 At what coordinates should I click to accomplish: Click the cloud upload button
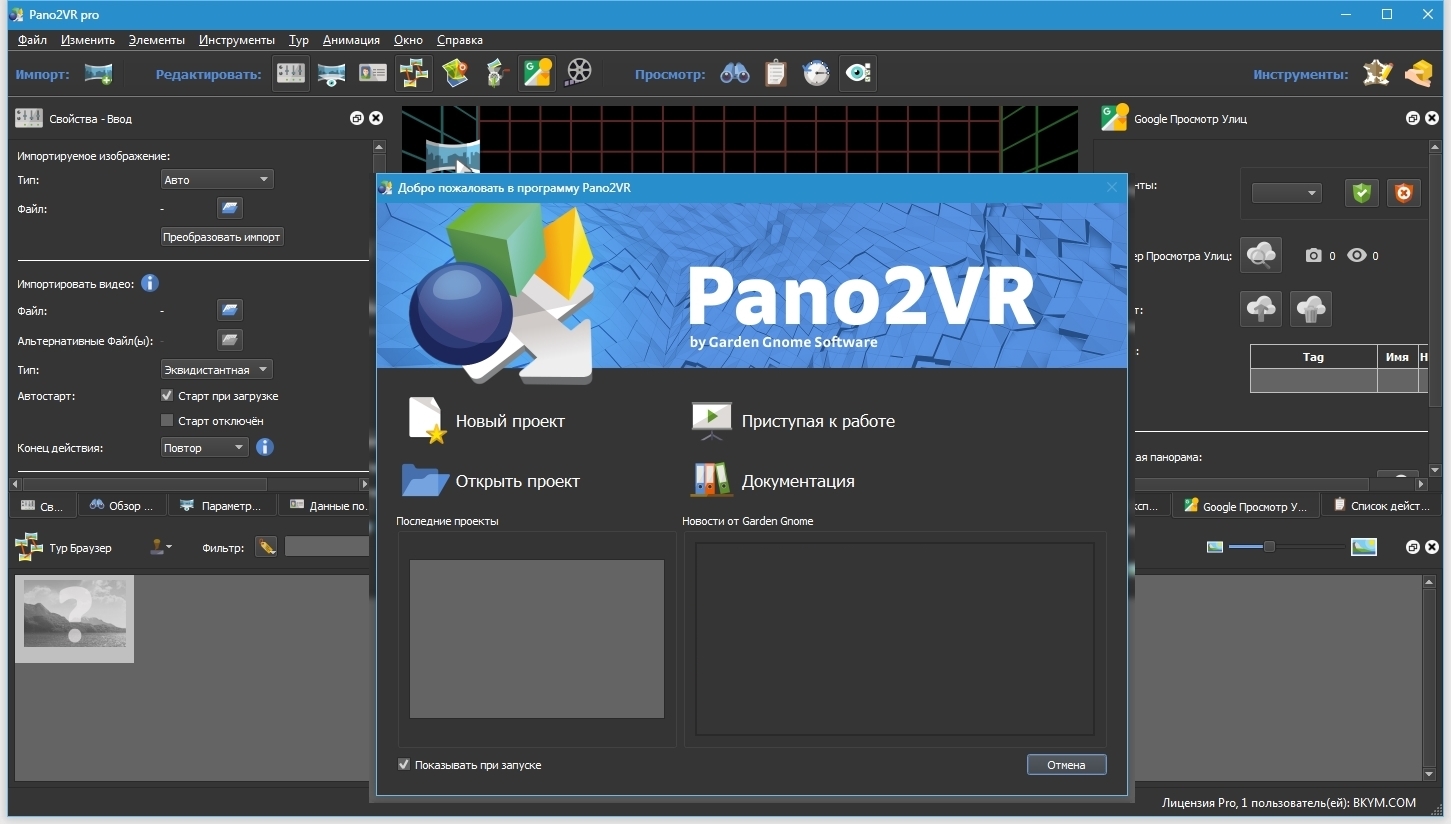pyautogui.click(x=1261, y=309)
